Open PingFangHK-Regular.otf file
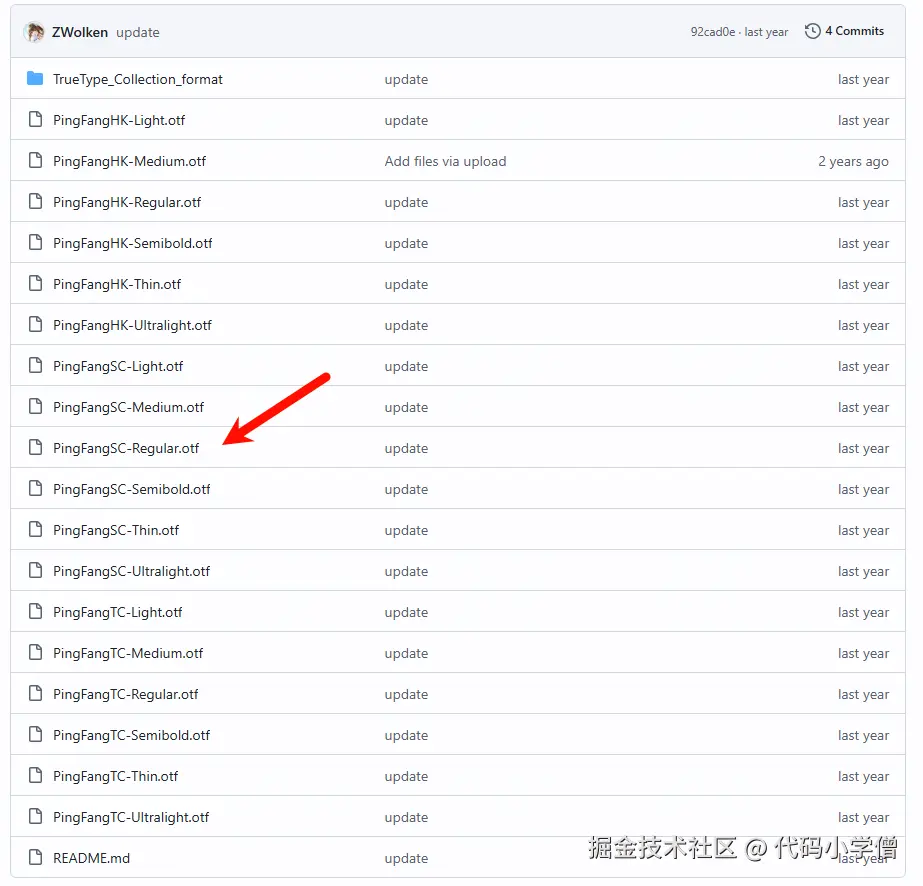The height and width of the screenshot is (886, 923). point(127,203)
